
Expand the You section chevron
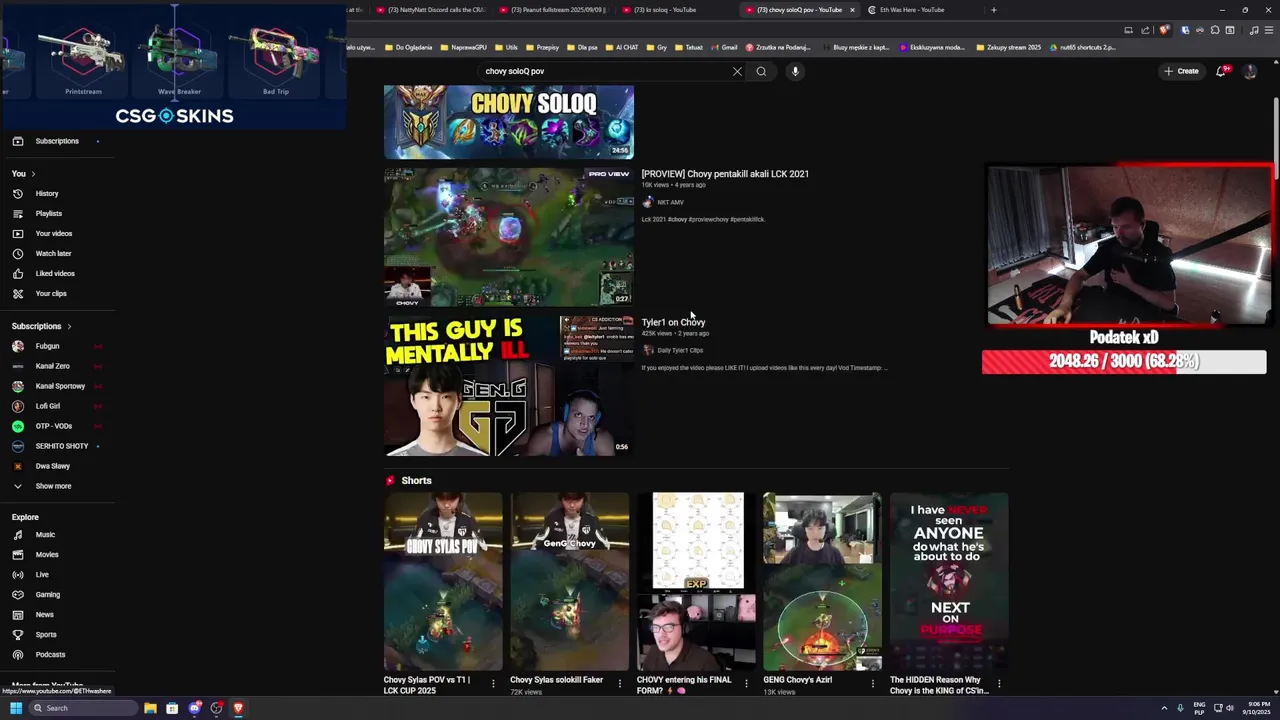33,174
